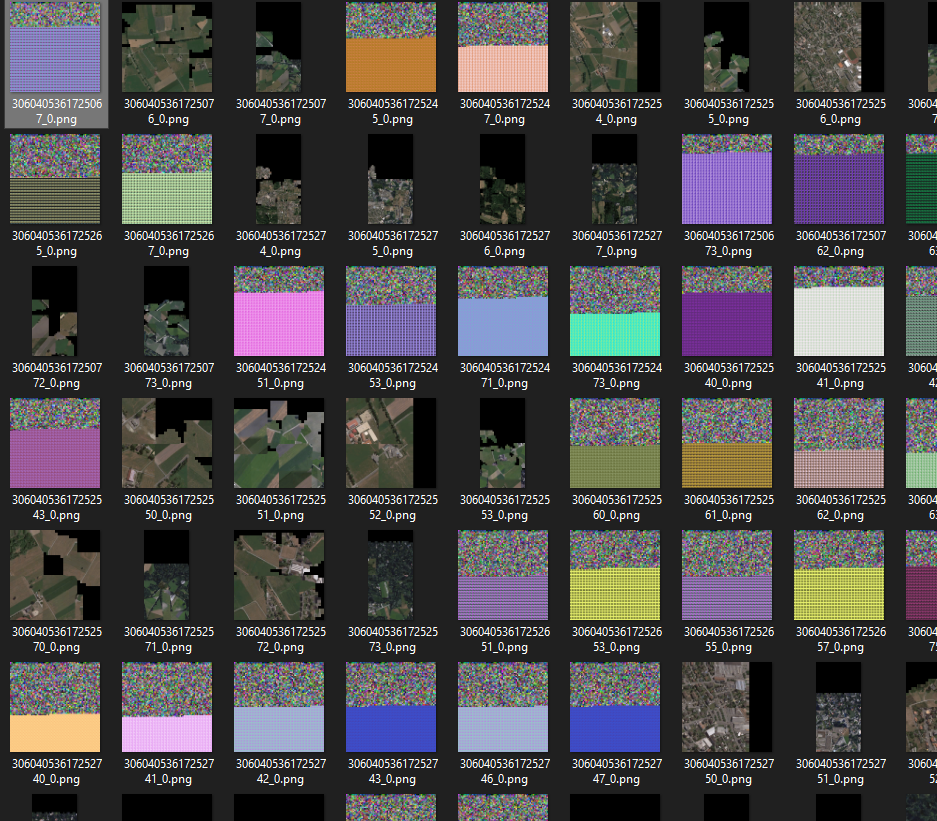Select thumbnail of 3060405361725275_0.png

391,179
